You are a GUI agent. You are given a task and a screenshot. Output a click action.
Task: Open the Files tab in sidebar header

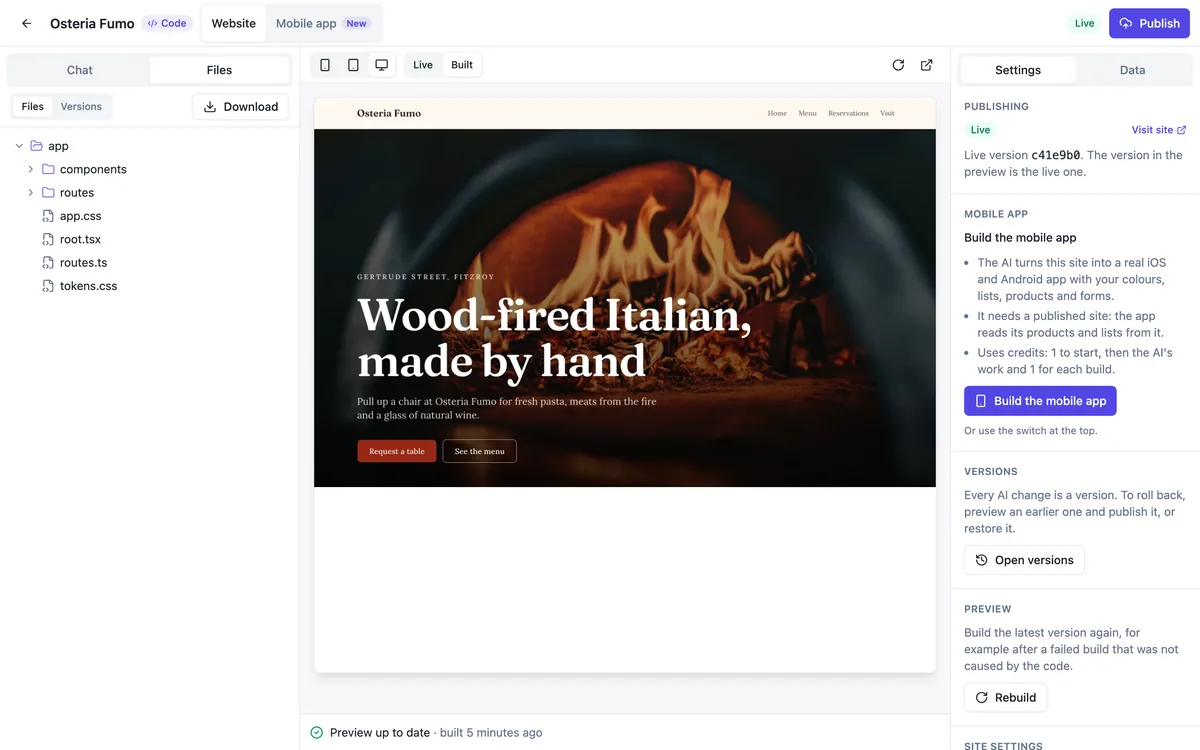[x=219, y=70]
